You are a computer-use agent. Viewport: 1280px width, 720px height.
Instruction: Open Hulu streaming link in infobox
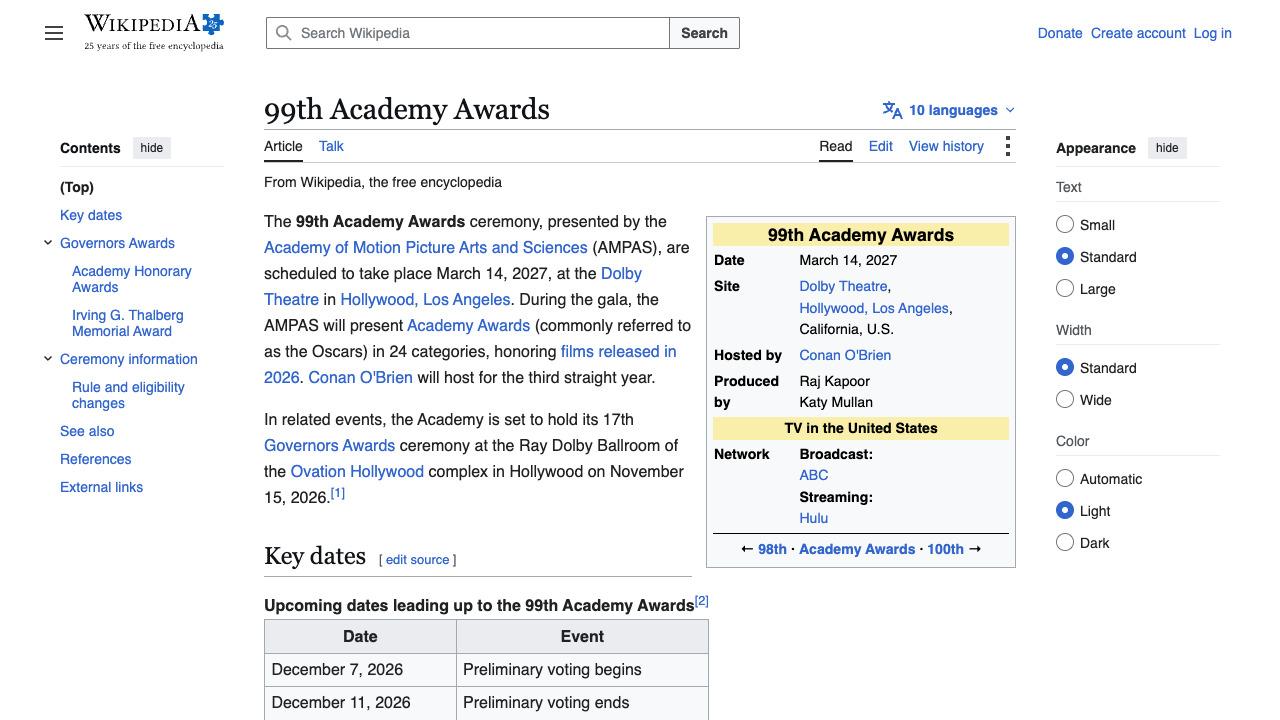click(814, 518)
